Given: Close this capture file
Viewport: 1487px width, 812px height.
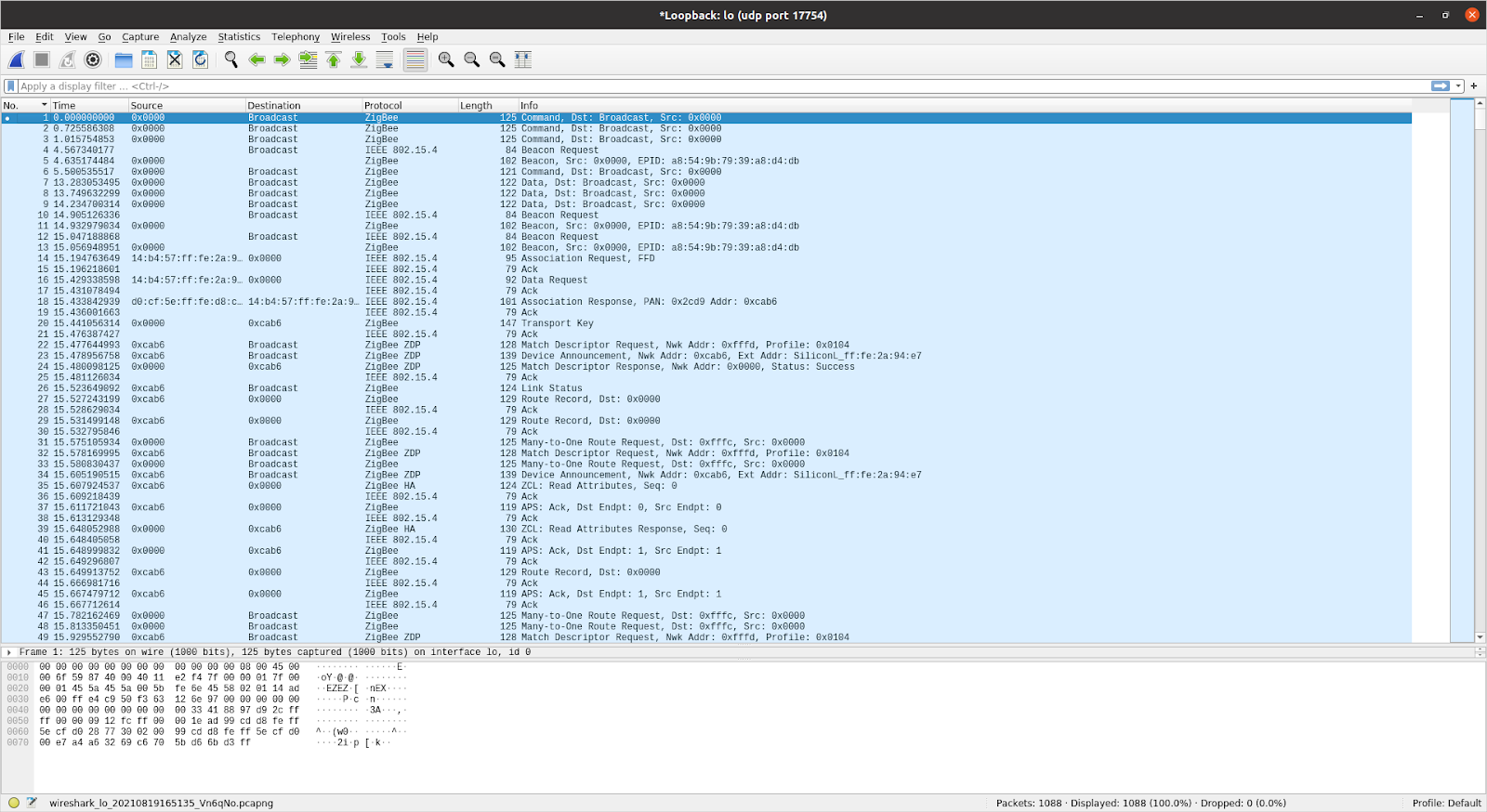Looking at the screenshot, I should pos(175,59).
